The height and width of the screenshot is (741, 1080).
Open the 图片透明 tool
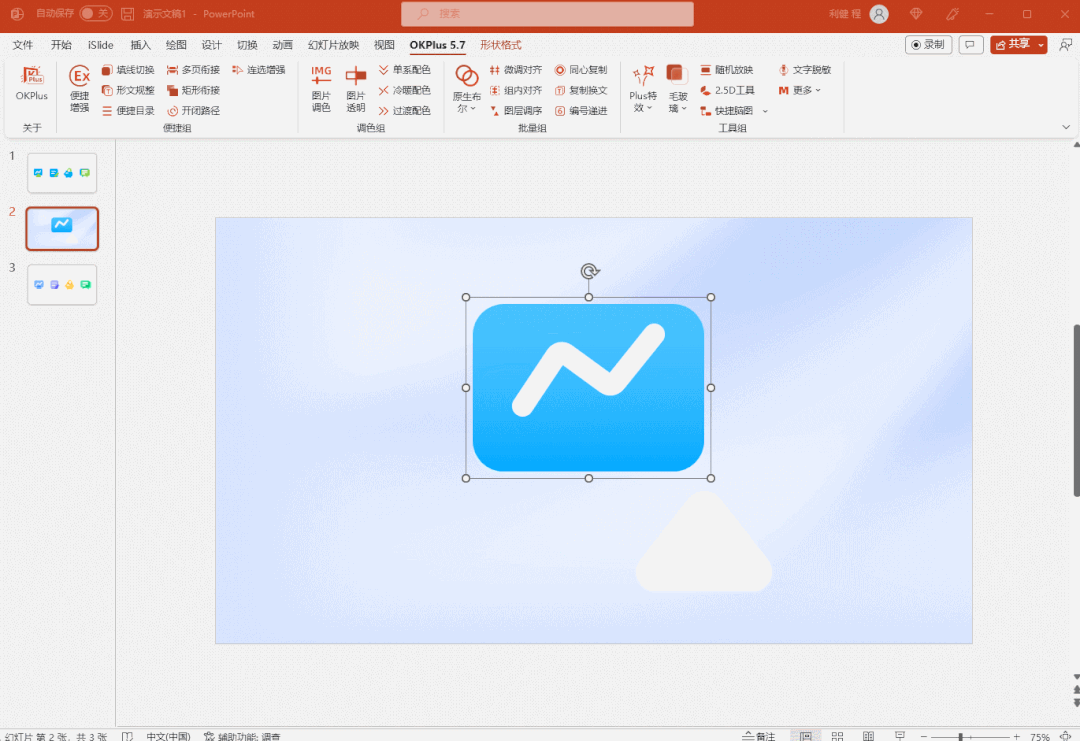tap(355, 88)
